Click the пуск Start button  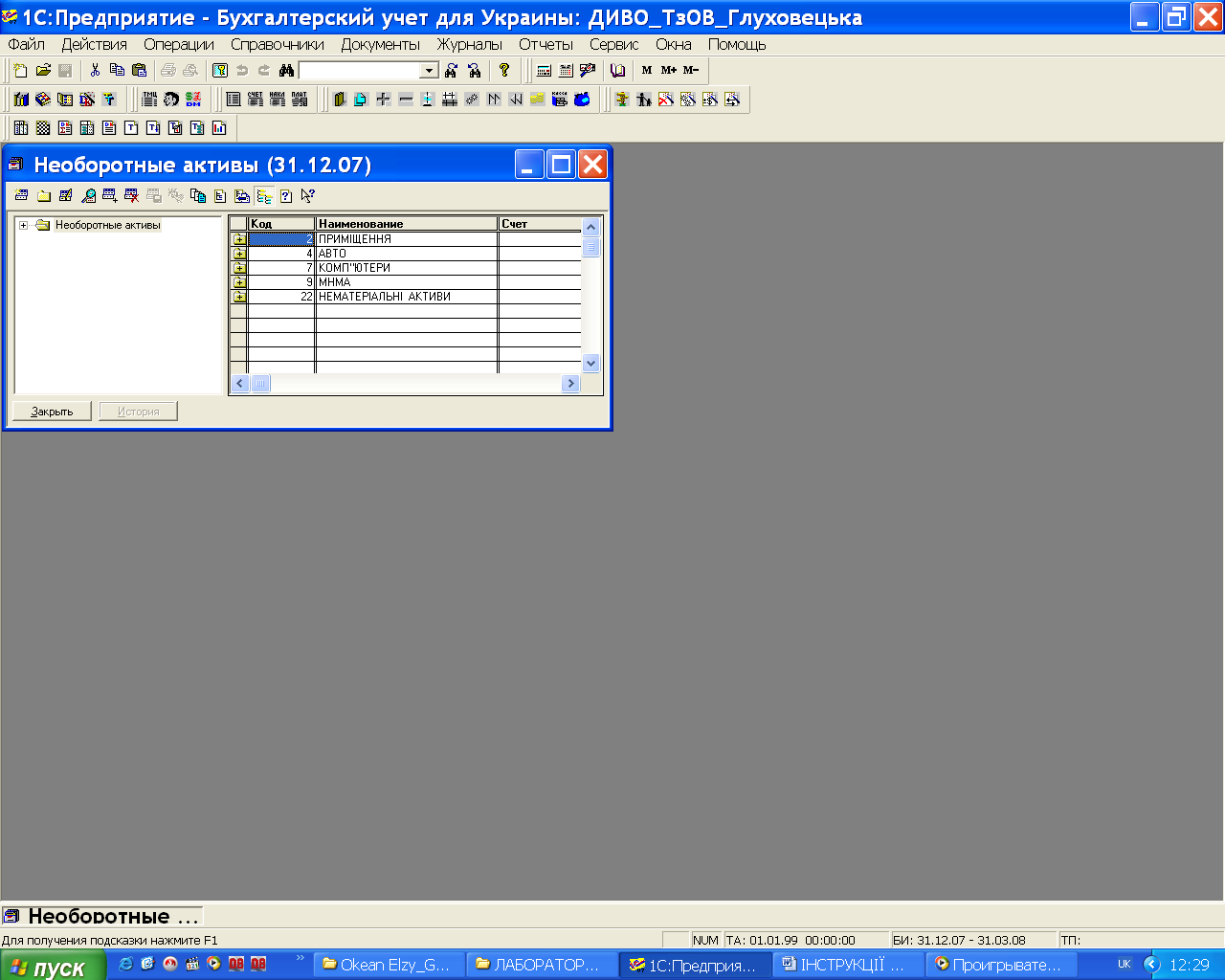pyautogui.click(x=53, y=967)
